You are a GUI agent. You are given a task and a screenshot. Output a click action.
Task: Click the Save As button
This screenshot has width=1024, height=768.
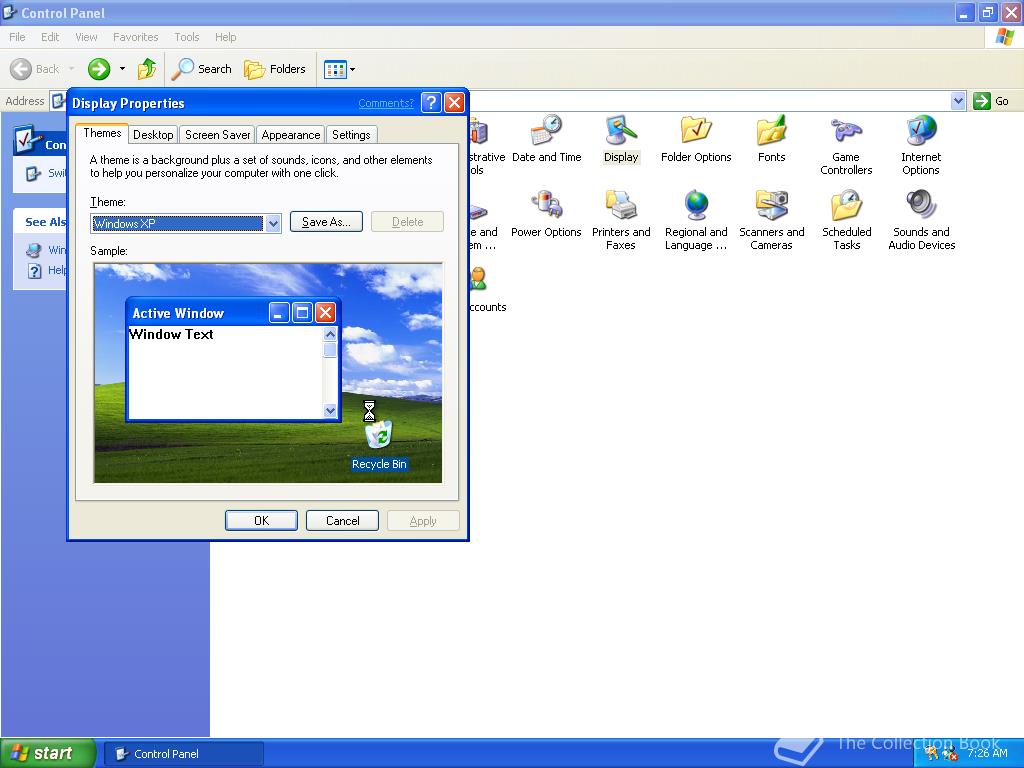(326, 222)
